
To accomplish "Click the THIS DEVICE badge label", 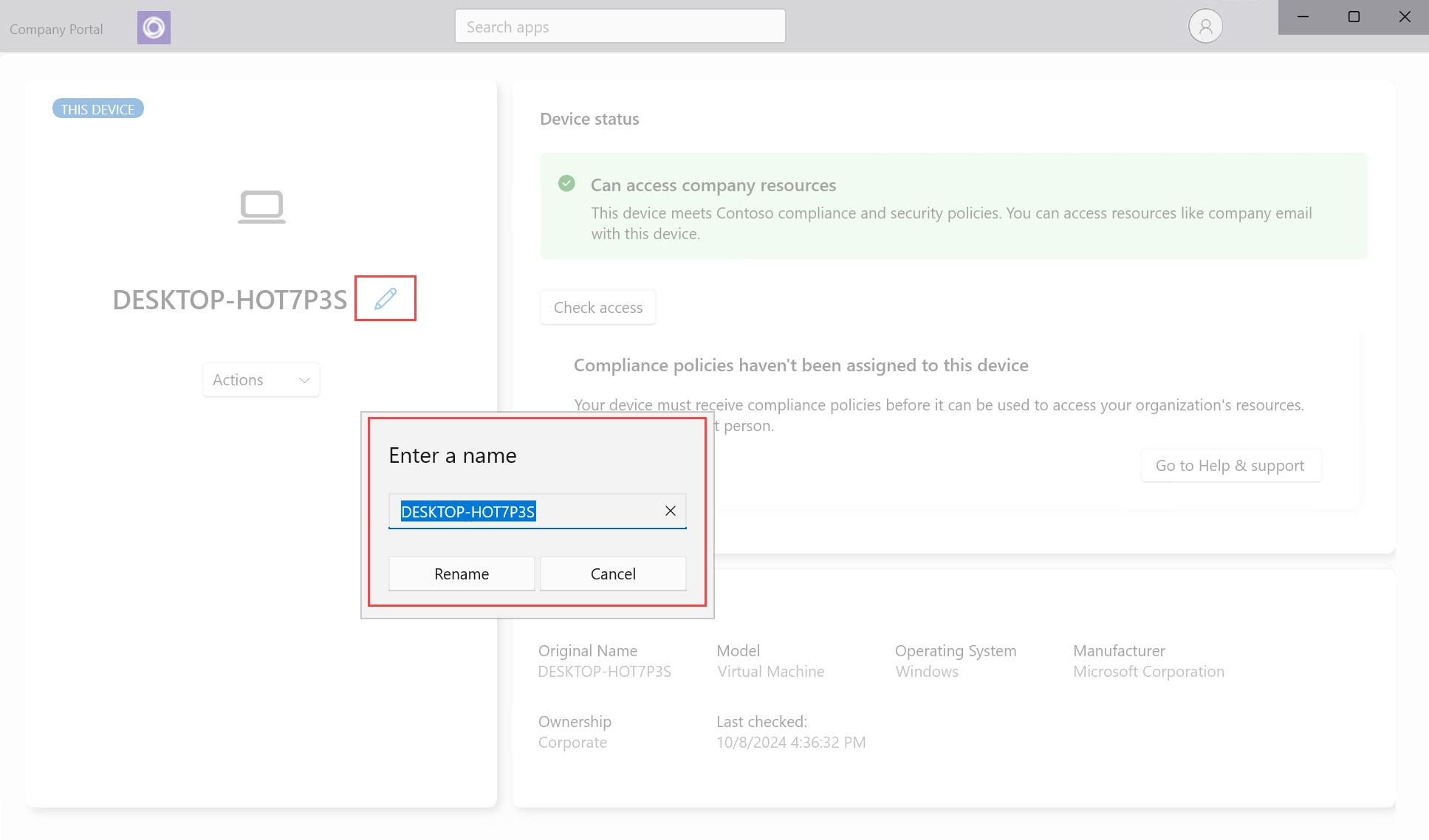I will tap(97, 108).
